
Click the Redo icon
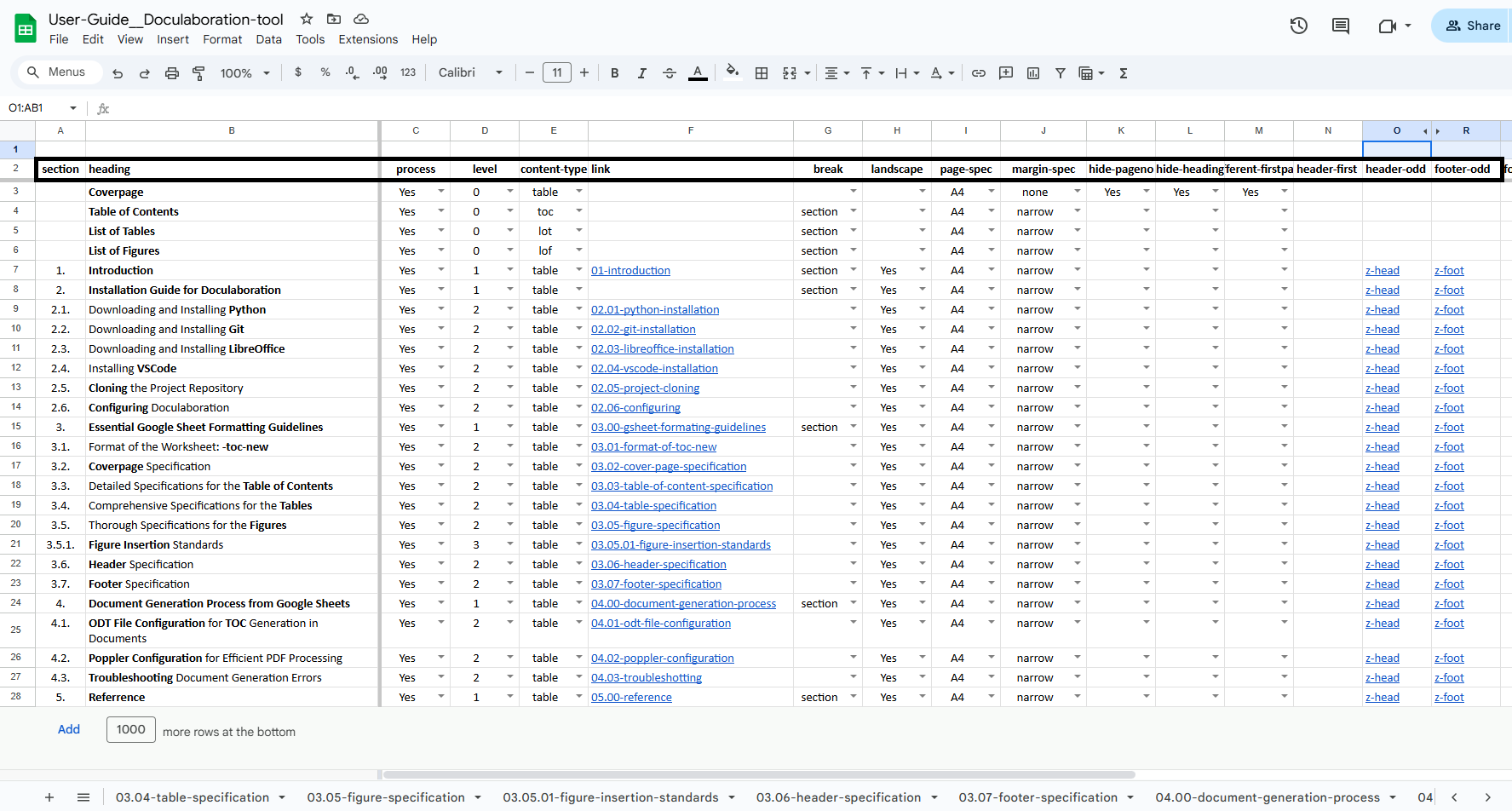(145, 73)
